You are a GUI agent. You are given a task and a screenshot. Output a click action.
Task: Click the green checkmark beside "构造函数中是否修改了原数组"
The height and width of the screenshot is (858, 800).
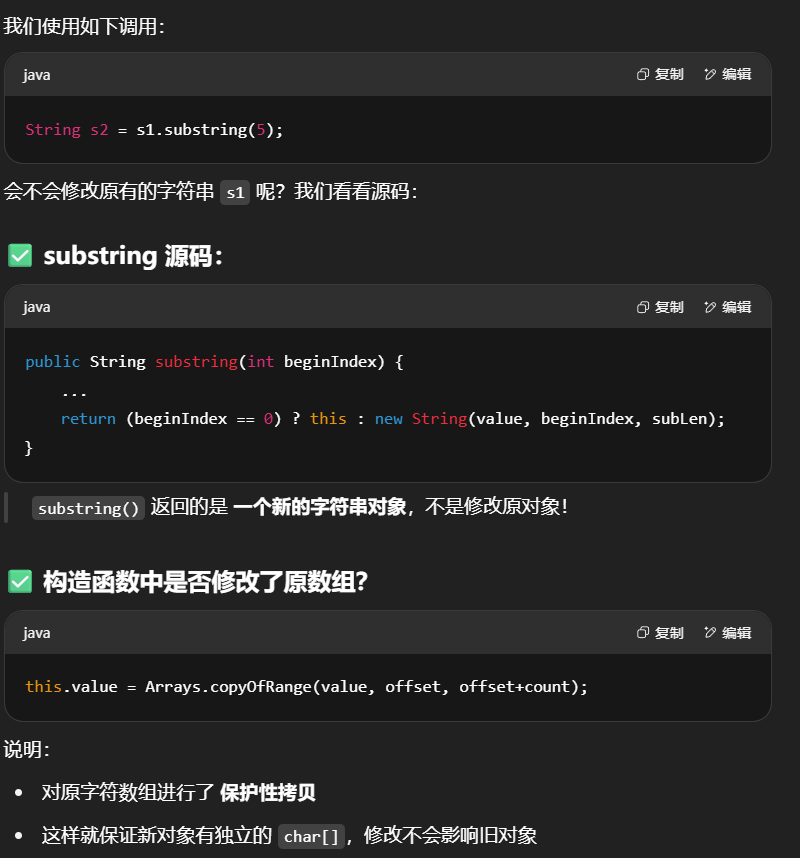tap(20, 581)
